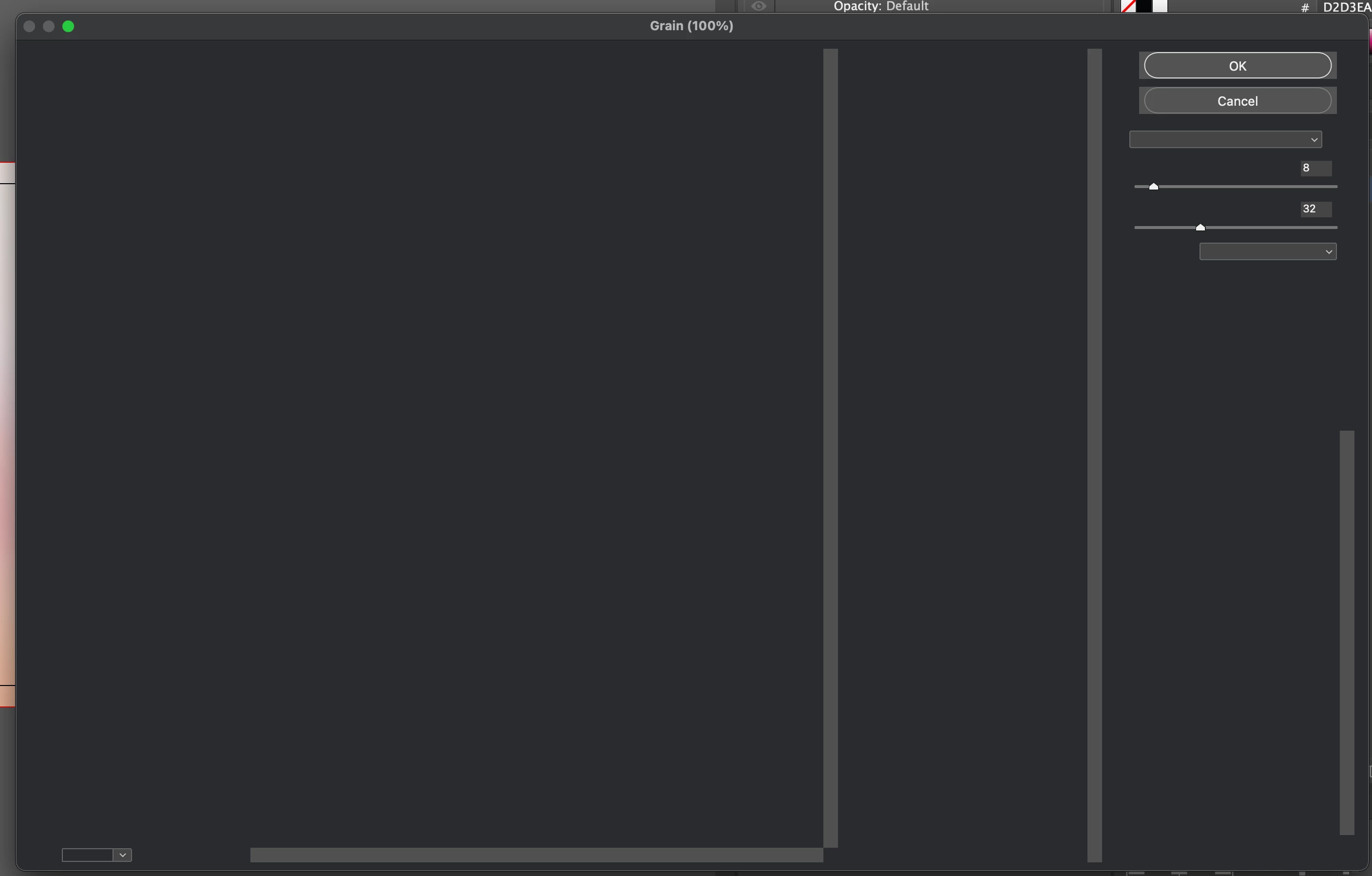Viewport: 1372px width, 876px height.
Task: Expand the zoom level dropdown arrow at bottom-left
Action: point(122,855)
